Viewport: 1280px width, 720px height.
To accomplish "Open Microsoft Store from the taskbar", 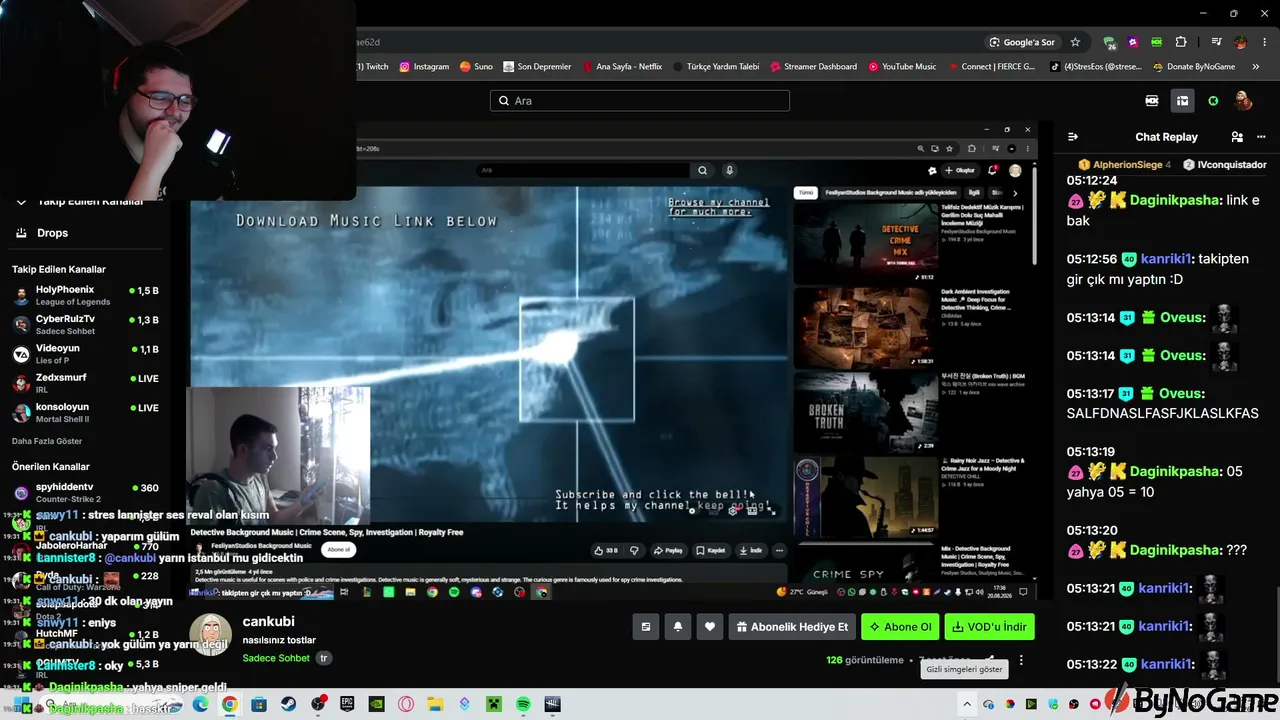I will [259, 705].
